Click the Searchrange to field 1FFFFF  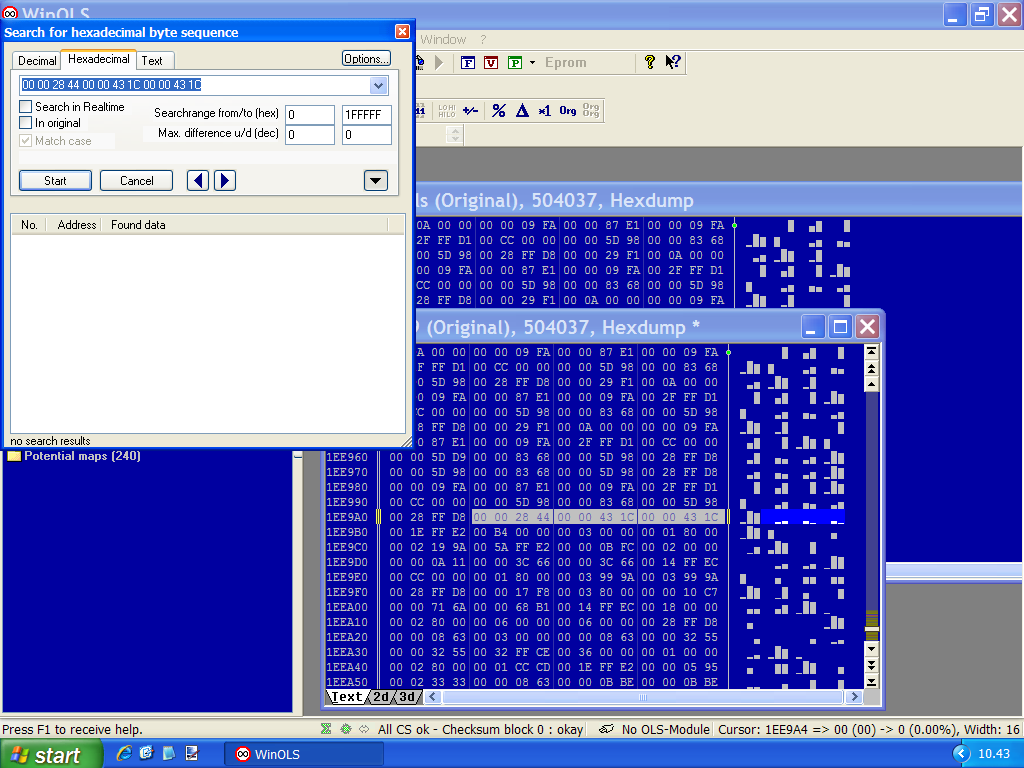366,115
